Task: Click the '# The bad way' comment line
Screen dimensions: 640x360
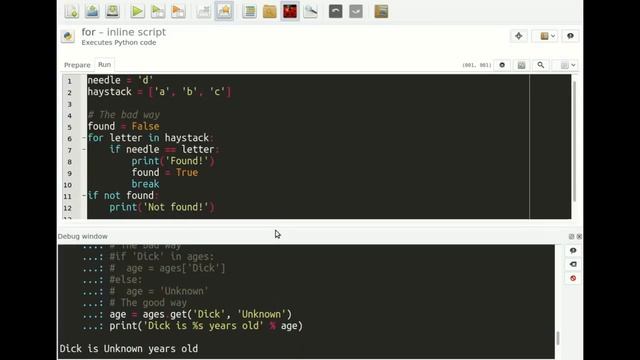Action: pos(124,115)
